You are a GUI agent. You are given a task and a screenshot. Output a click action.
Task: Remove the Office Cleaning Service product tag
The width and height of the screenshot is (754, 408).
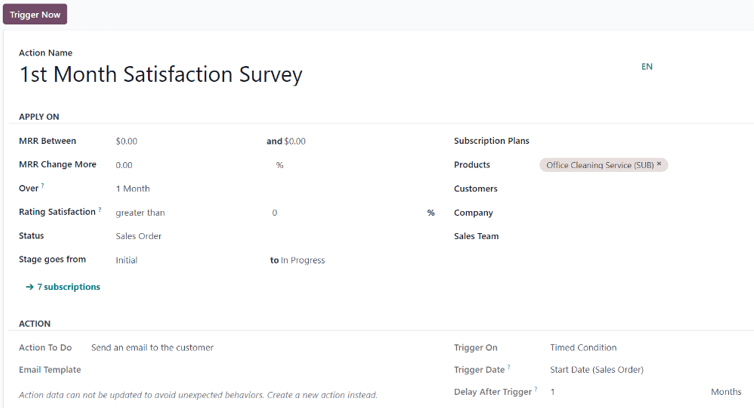point(659,164)
